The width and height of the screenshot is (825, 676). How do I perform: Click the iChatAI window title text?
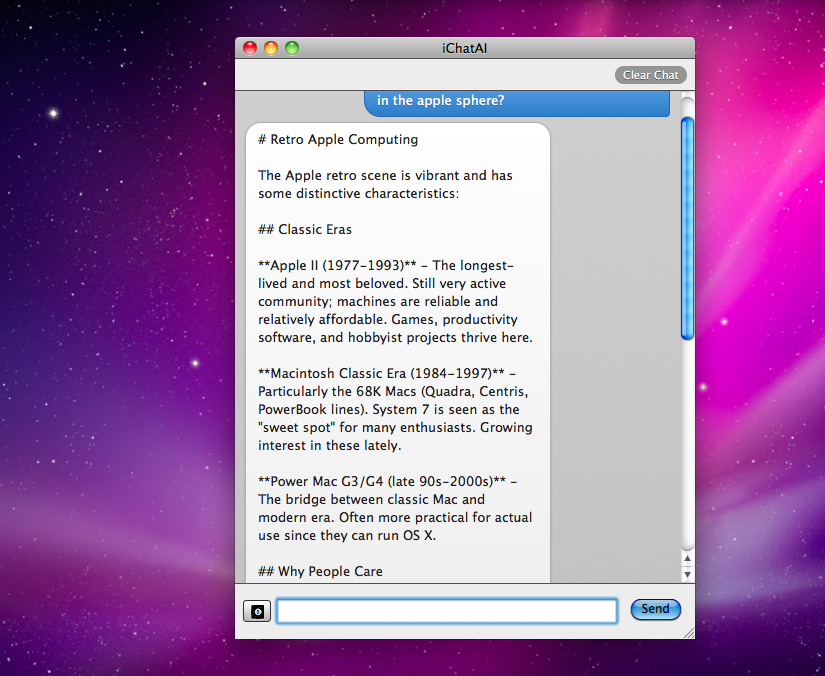click(x=464, y=48)
